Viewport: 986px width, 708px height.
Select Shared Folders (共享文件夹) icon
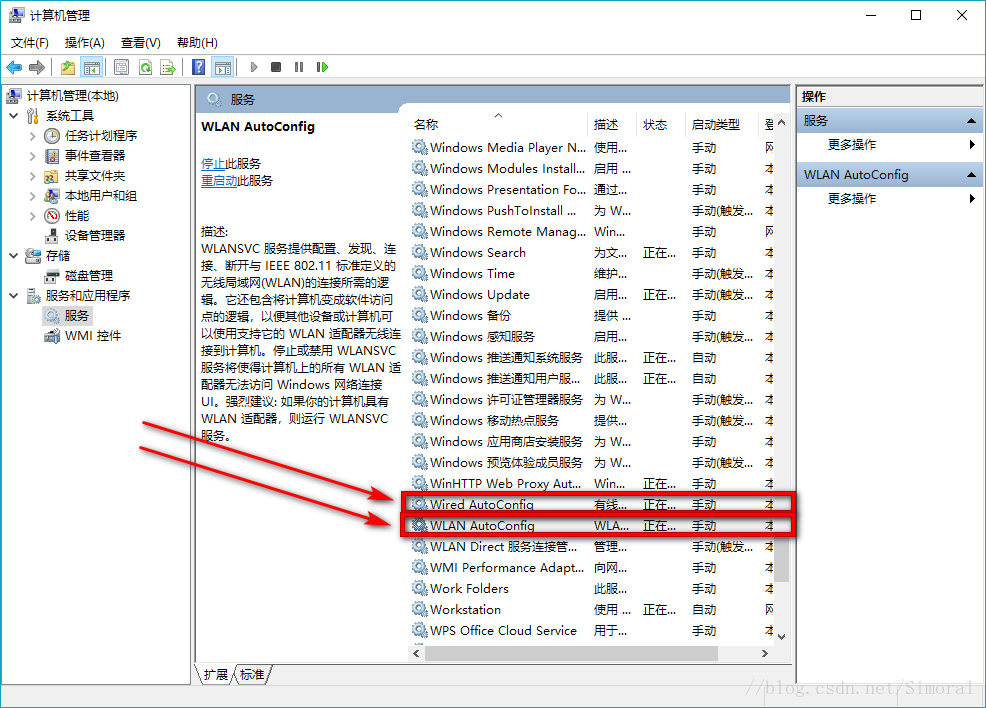[x=52, y=176]
